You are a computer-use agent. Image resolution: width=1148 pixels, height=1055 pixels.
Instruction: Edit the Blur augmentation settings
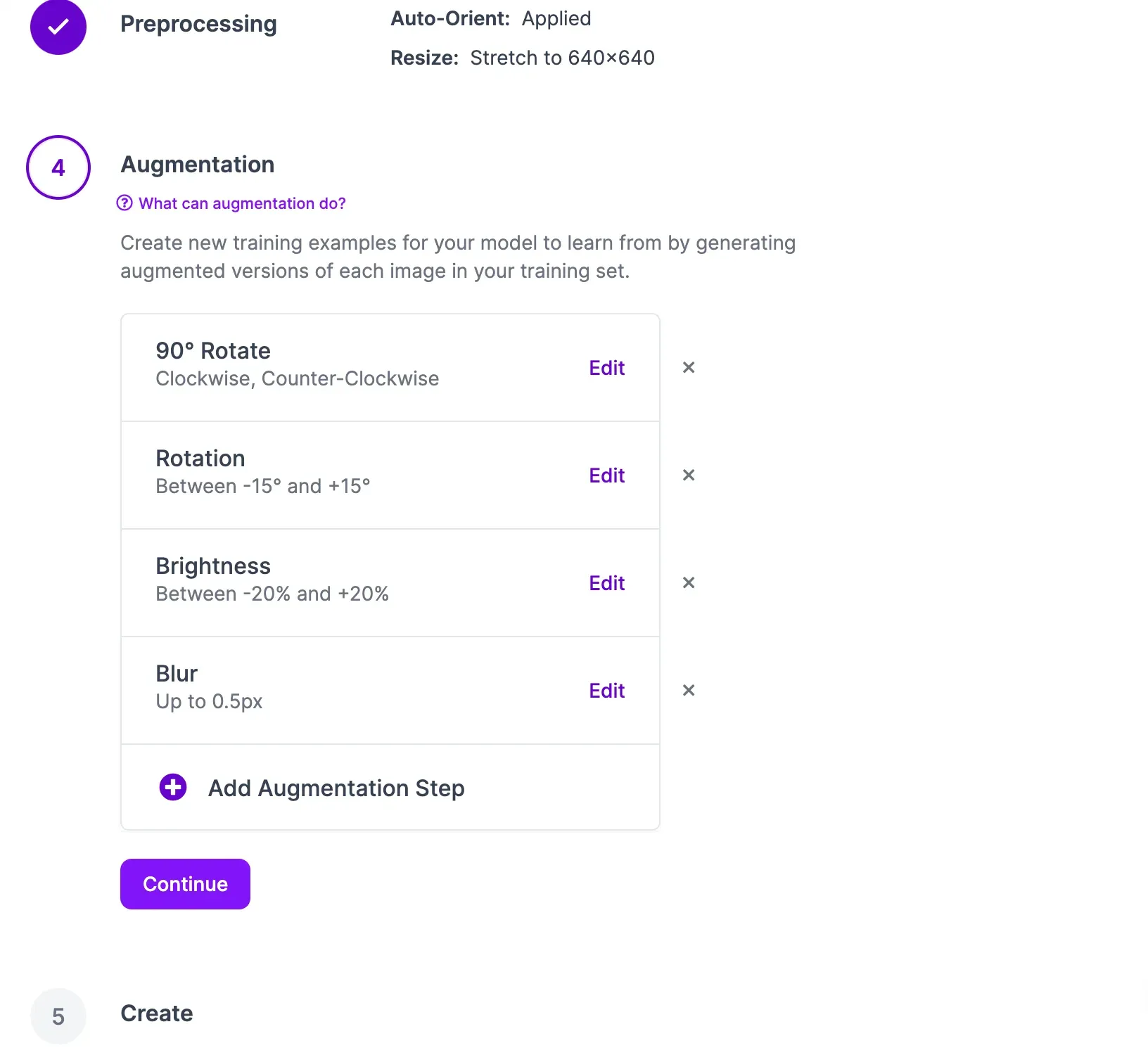pos(606,691)
